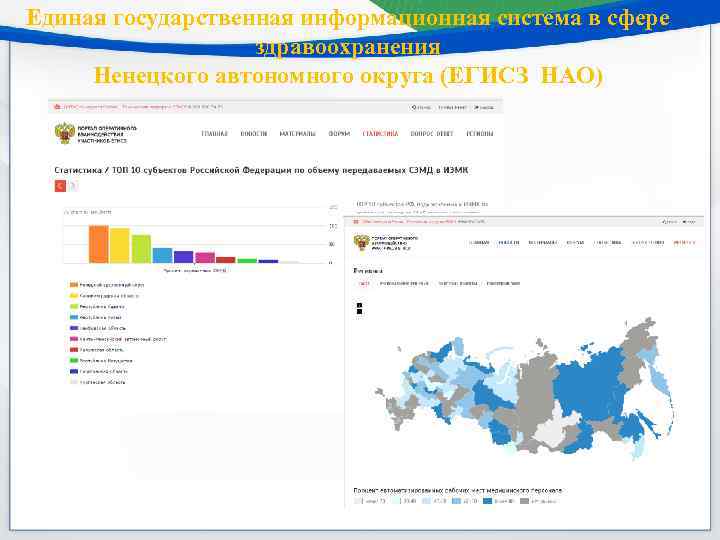
Task: Open the Материалы menu item in the statistics portal
Action: click(x=298, y=134)
